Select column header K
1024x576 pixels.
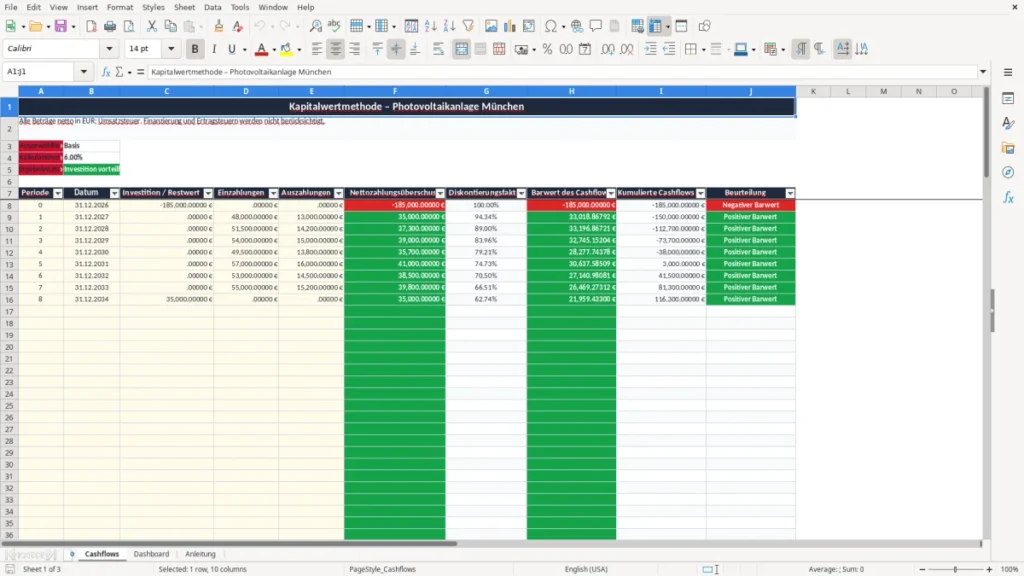click(813, 91)
